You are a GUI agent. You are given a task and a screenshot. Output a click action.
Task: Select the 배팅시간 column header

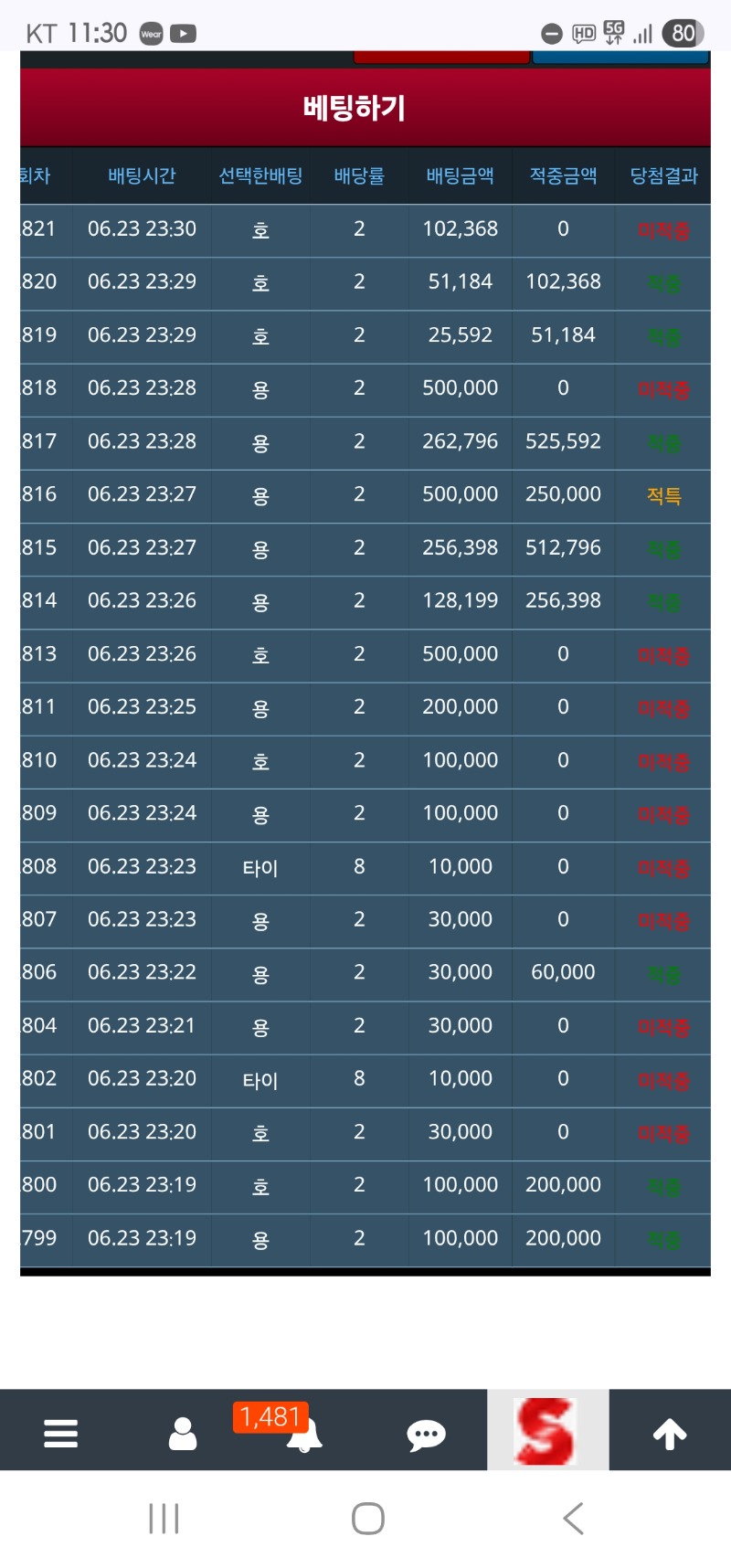tap(142, 175)
